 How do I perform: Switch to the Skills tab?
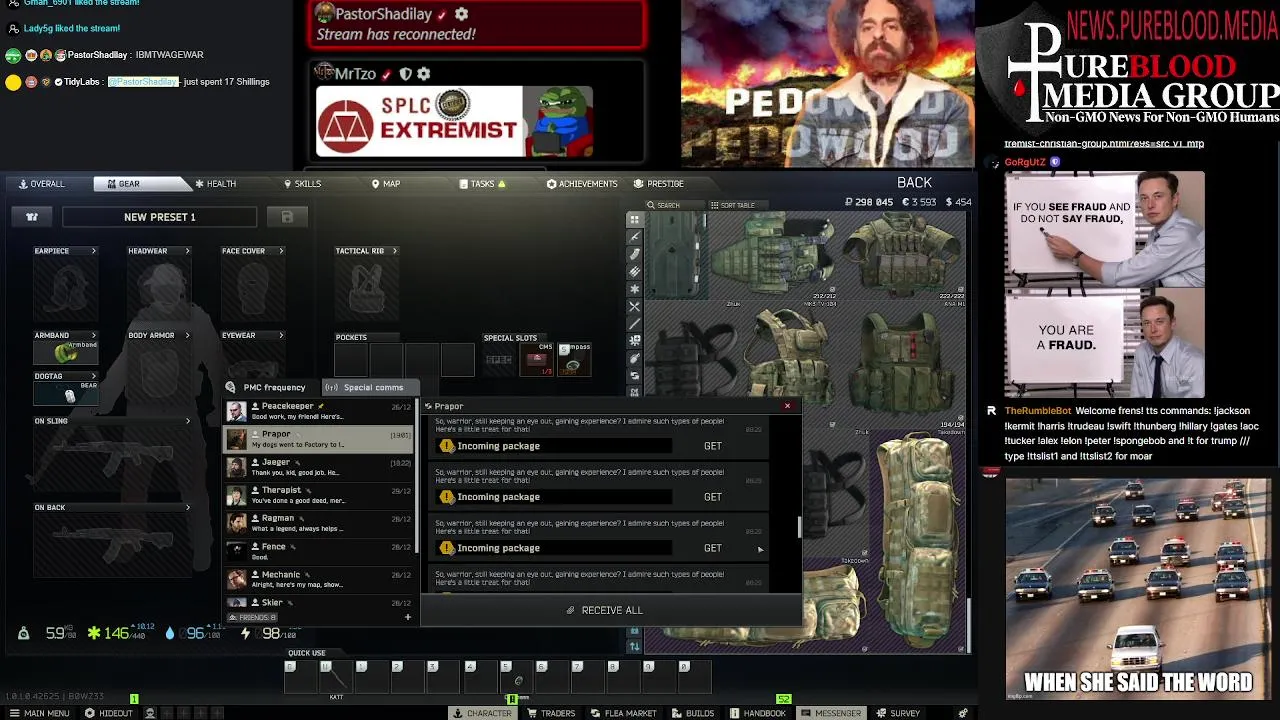pyautogui.click(x=302, y=184)
